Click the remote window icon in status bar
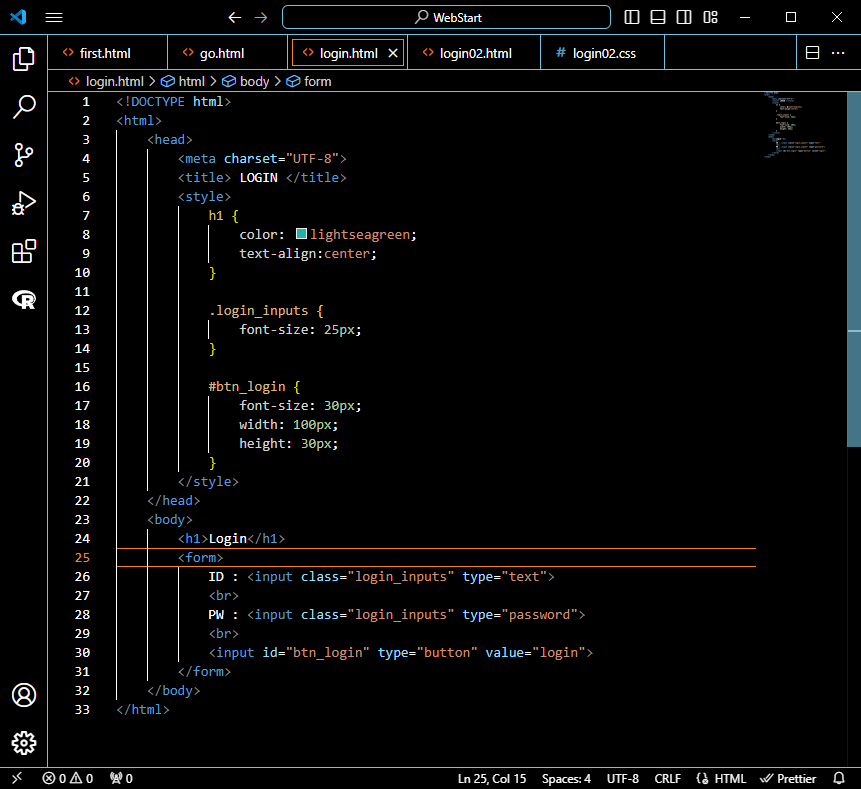The width and height of the screenshot is (861, 789). tap(17, 778)
